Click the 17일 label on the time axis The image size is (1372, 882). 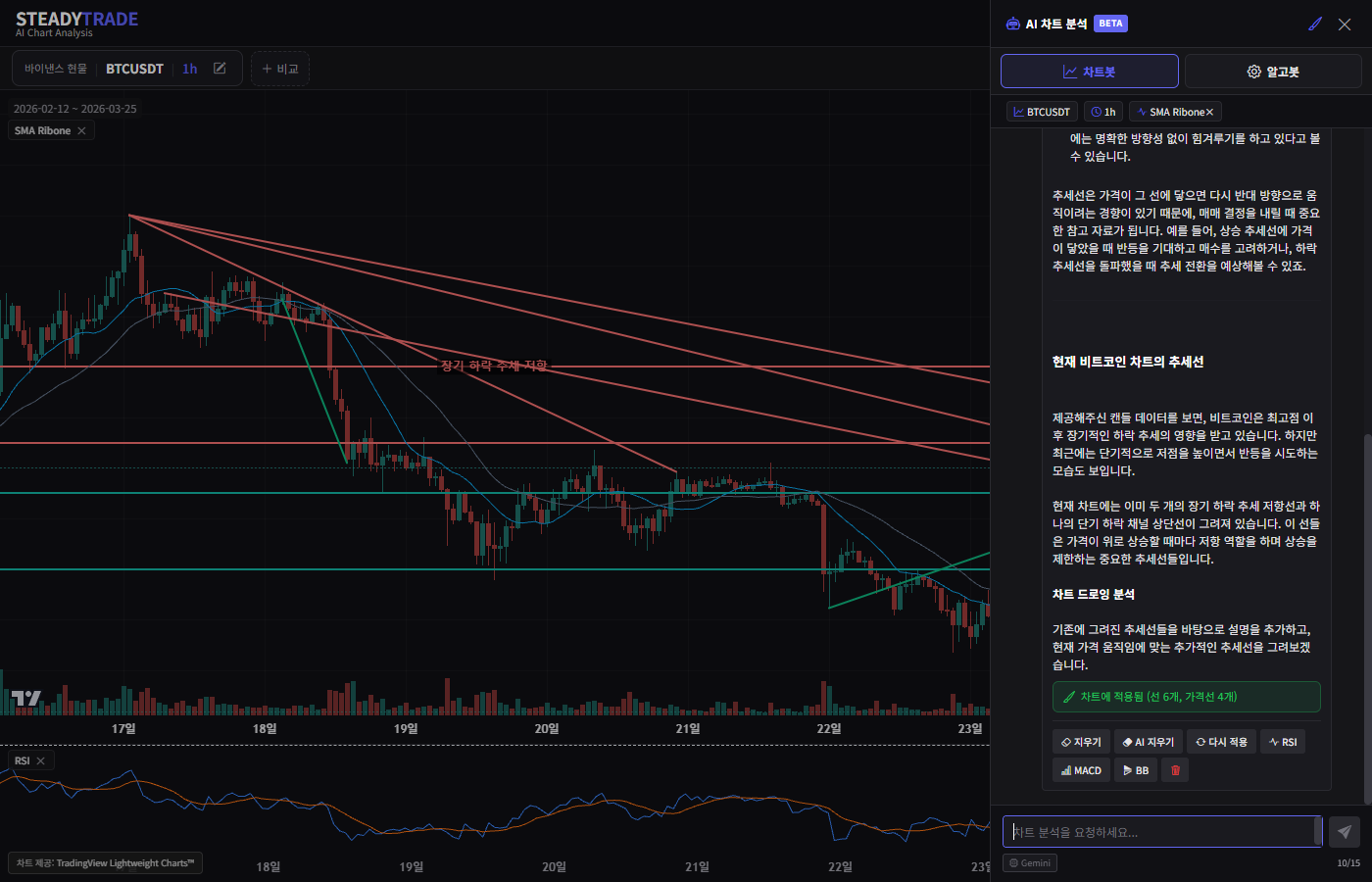[x=123, y=728]
